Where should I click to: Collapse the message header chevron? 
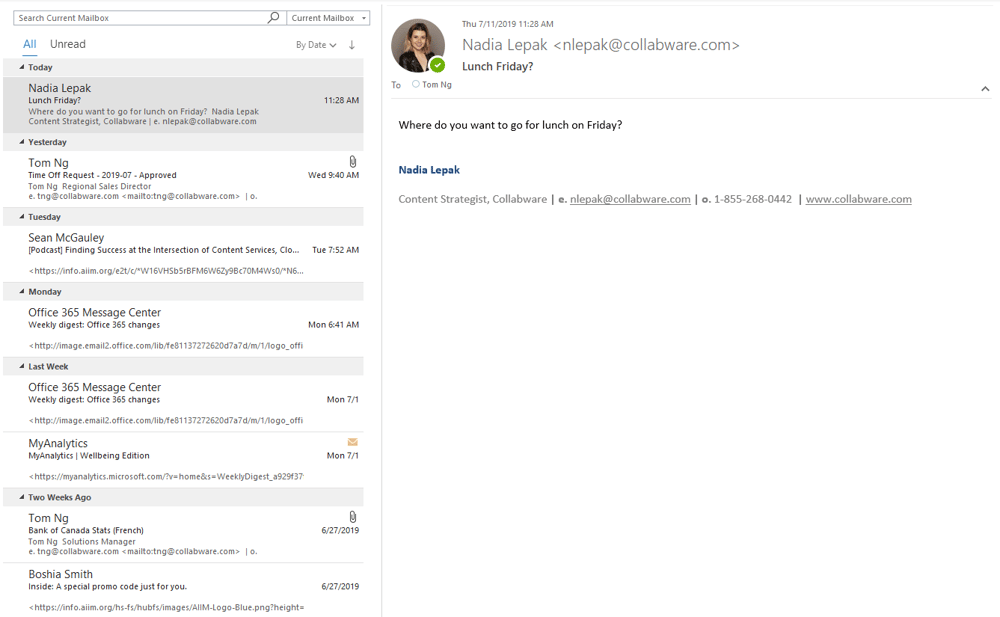coord(985,89)
